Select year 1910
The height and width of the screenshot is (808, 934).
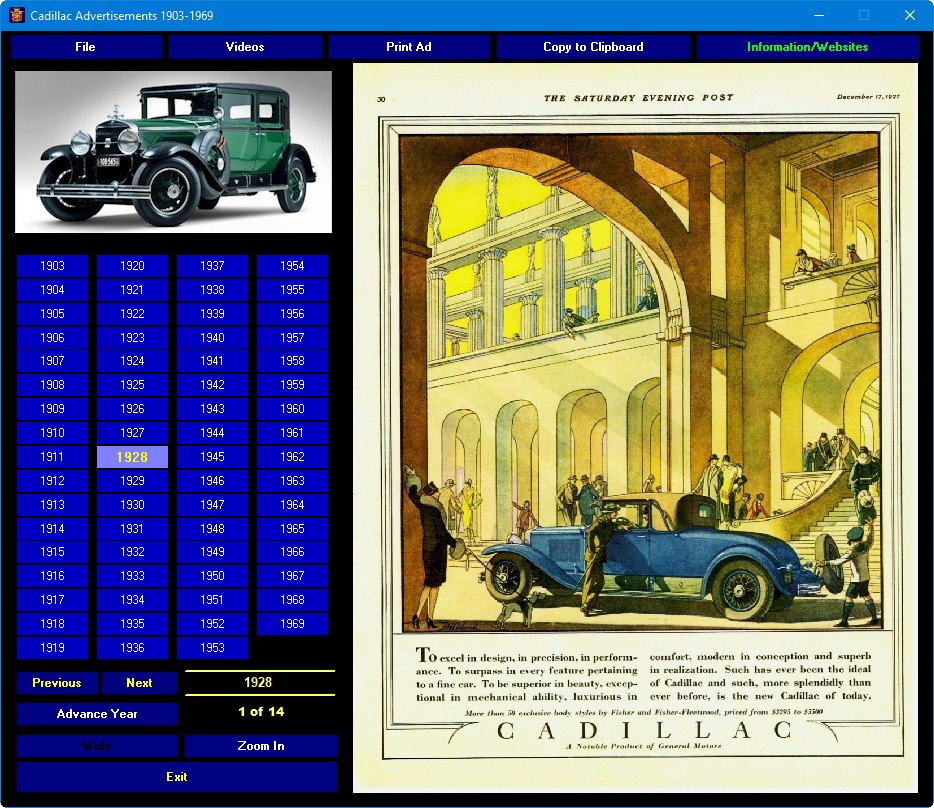tap(52, 433)
